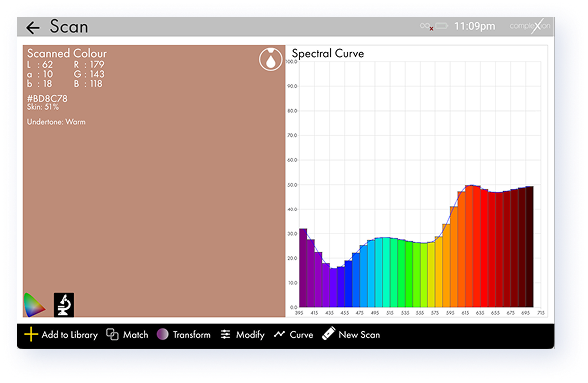Click the purple Transform circle icon

click(162, 334)
